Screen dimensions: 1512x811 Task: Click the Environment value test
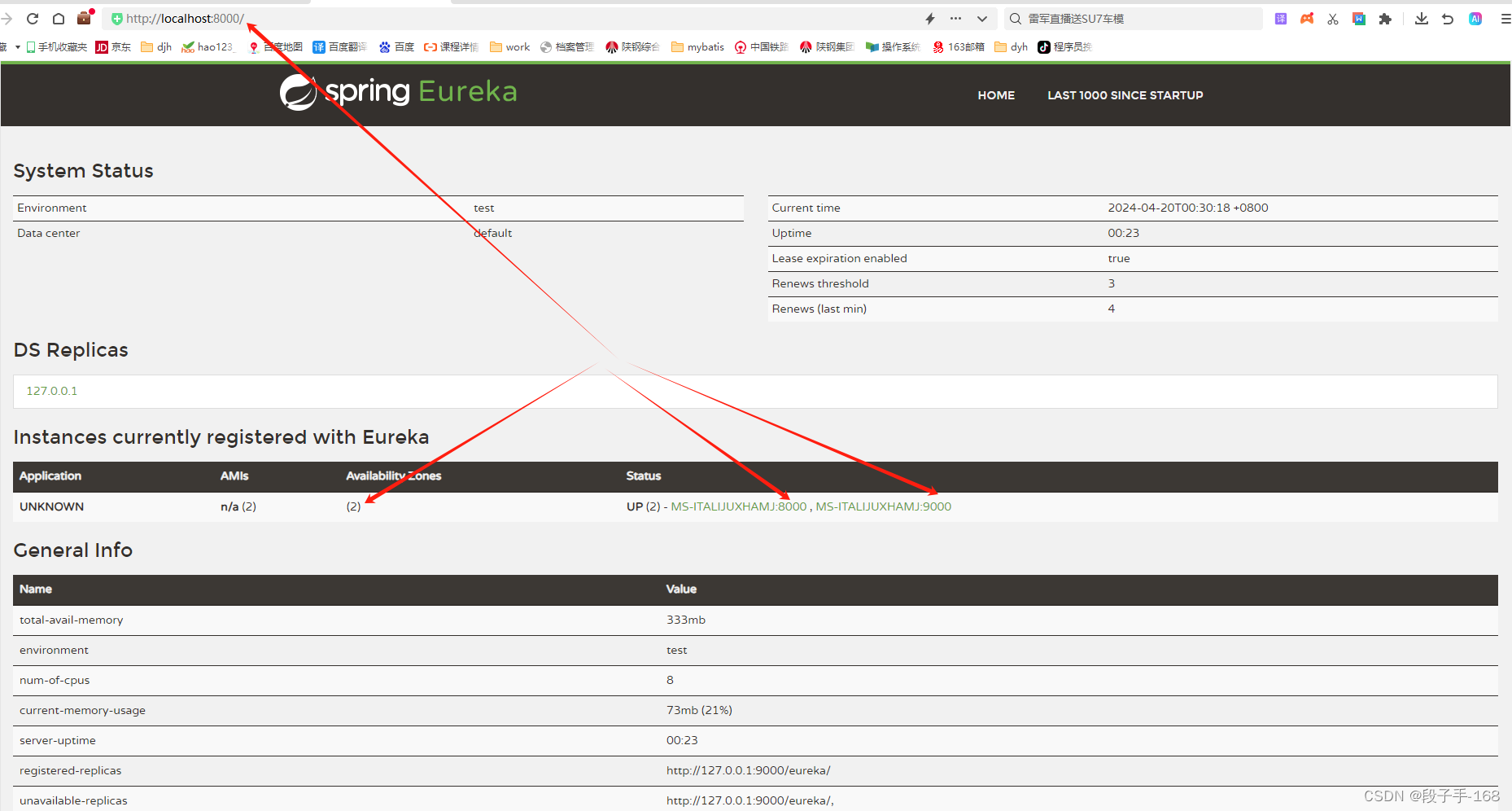[x=484, y=208]
